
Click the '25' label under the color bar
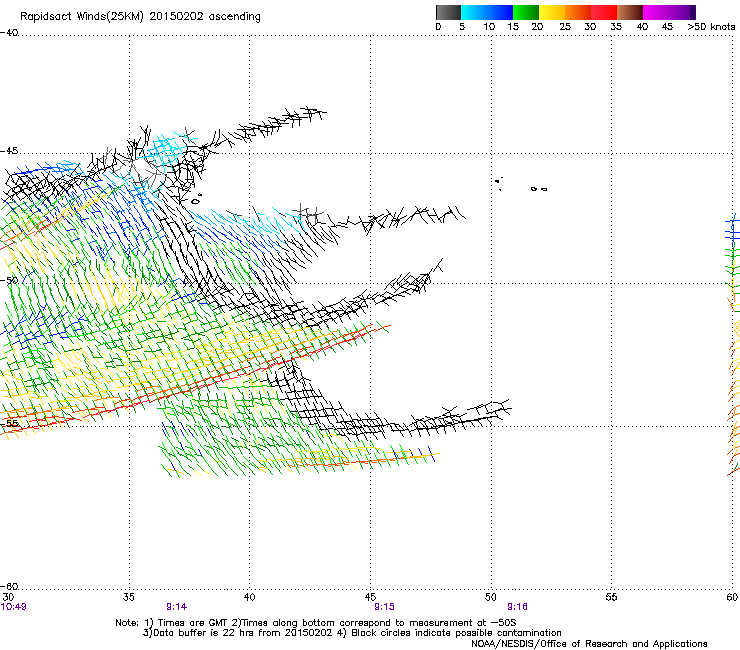pyautogui.click(x=565, y=27)
